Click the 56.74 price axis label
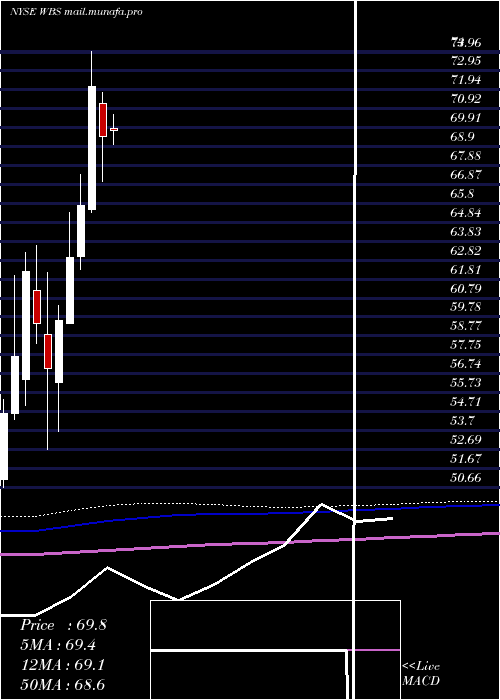This screenshot has width=500, height=700. [x=466, y=364]
